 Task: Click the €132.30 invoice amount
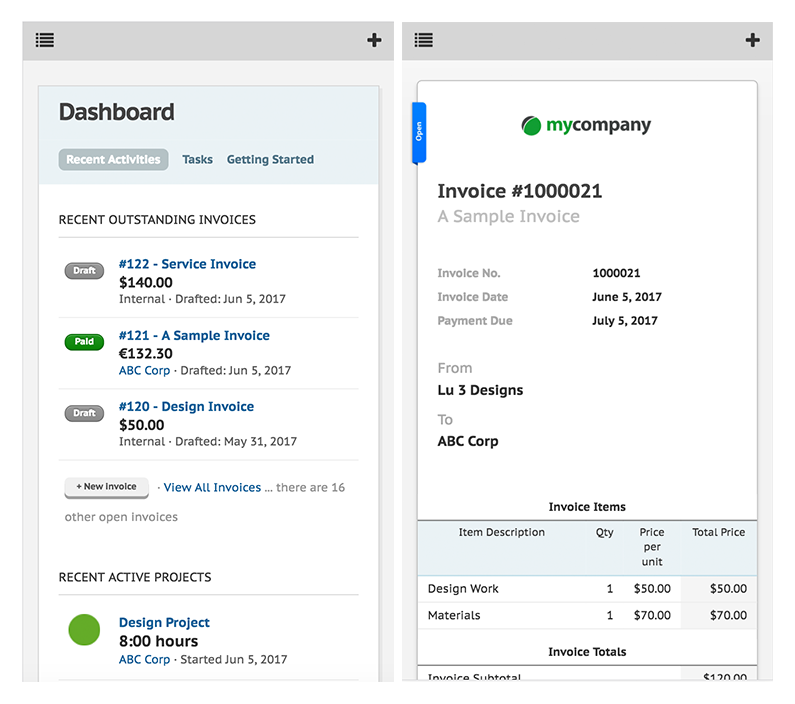[146, 353]
